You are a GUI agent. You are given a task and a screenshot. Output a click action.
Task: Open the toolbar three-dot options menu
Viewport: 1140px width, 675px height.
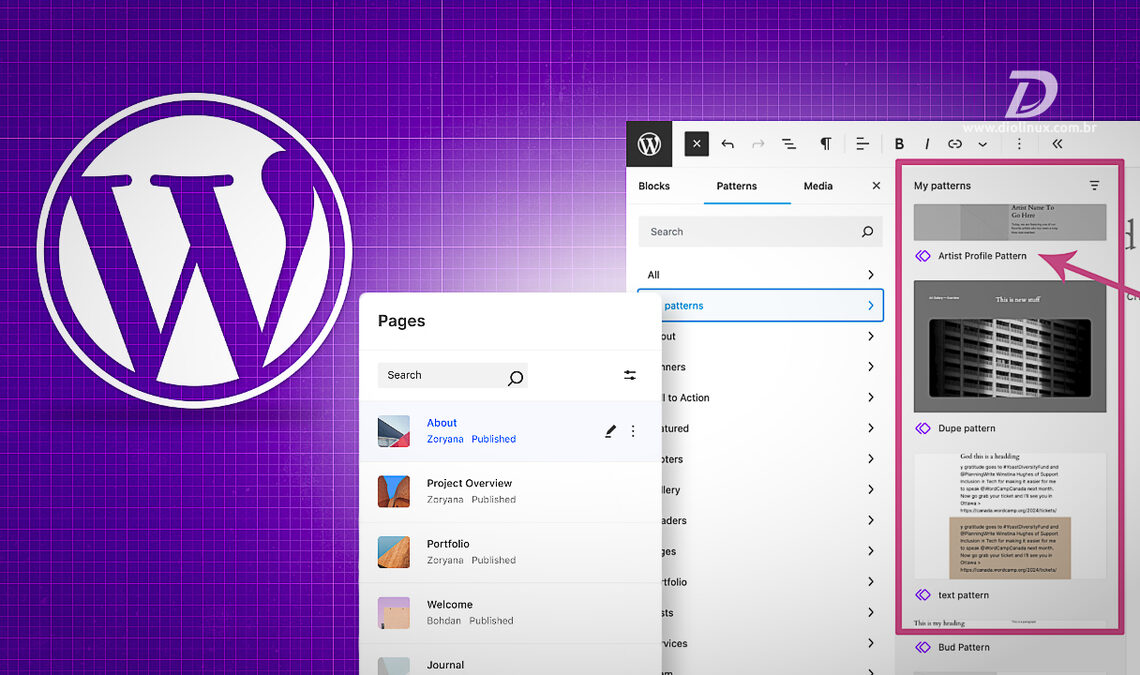point(1019,144)
